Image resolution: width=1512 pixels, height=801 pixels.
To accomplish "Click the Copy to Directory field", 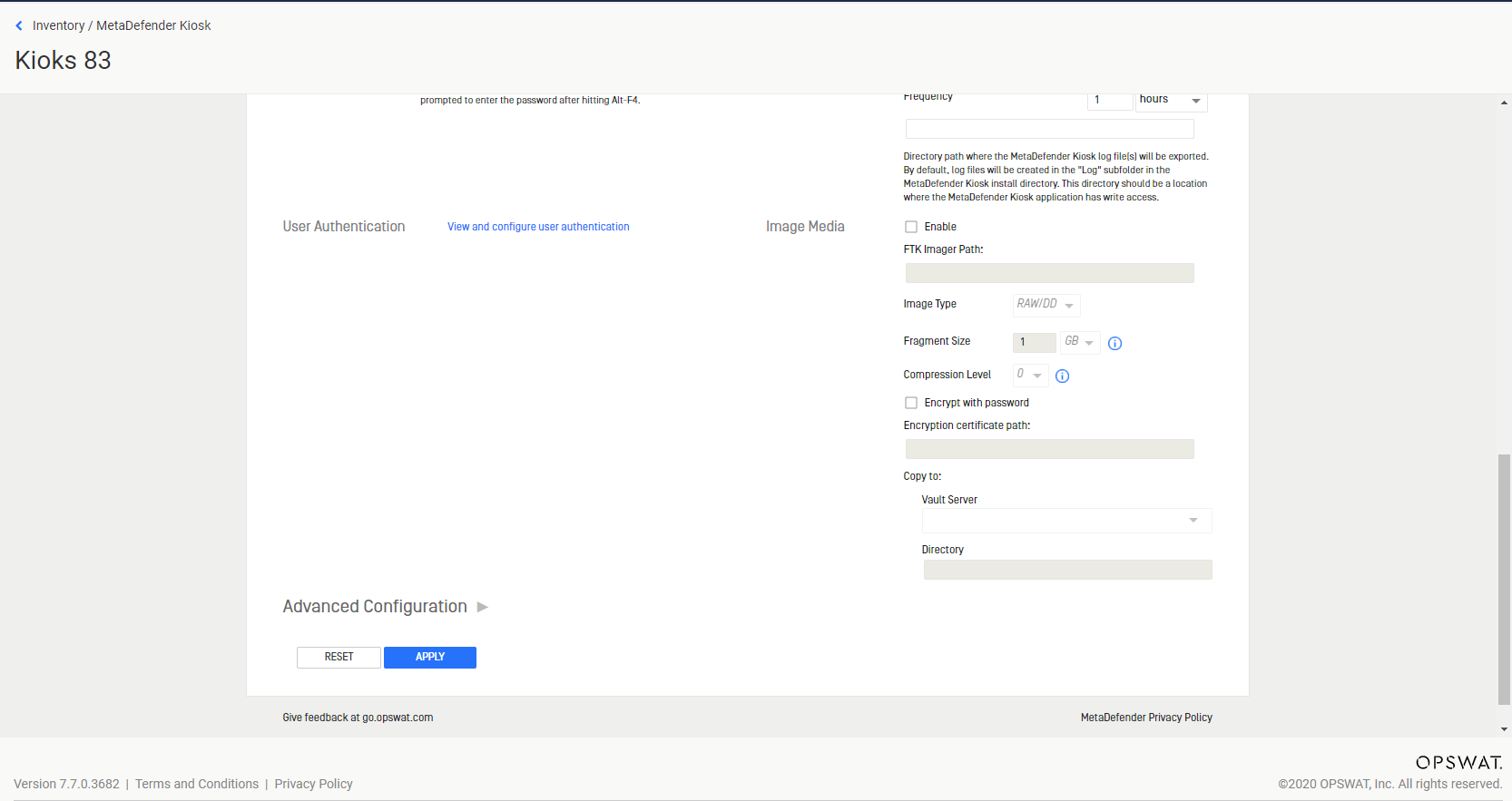I will pyautogui.click(x=1067, y=570).
